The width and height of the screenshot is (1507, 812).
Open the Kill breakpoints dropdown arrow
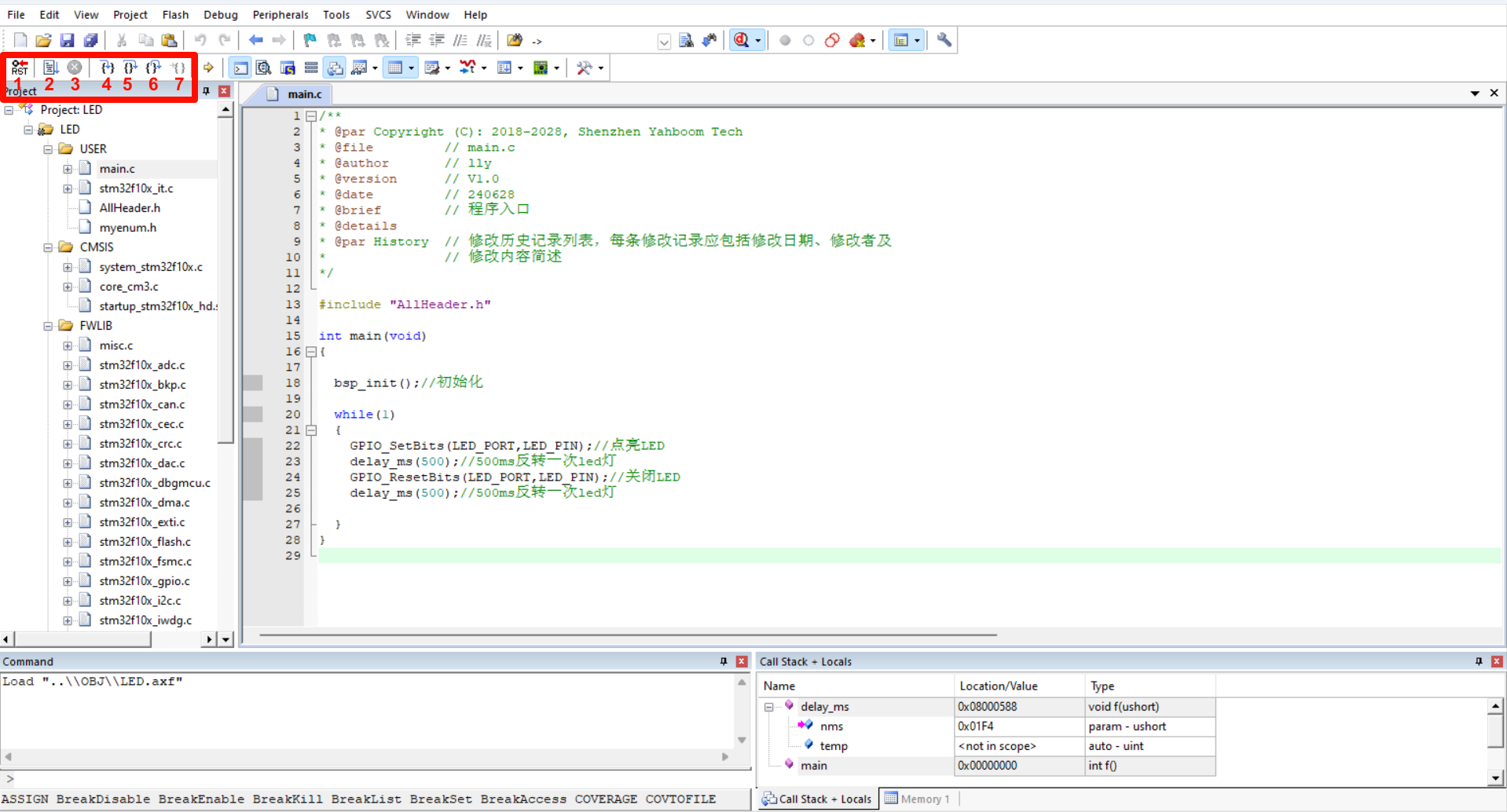tap(873, 41)
